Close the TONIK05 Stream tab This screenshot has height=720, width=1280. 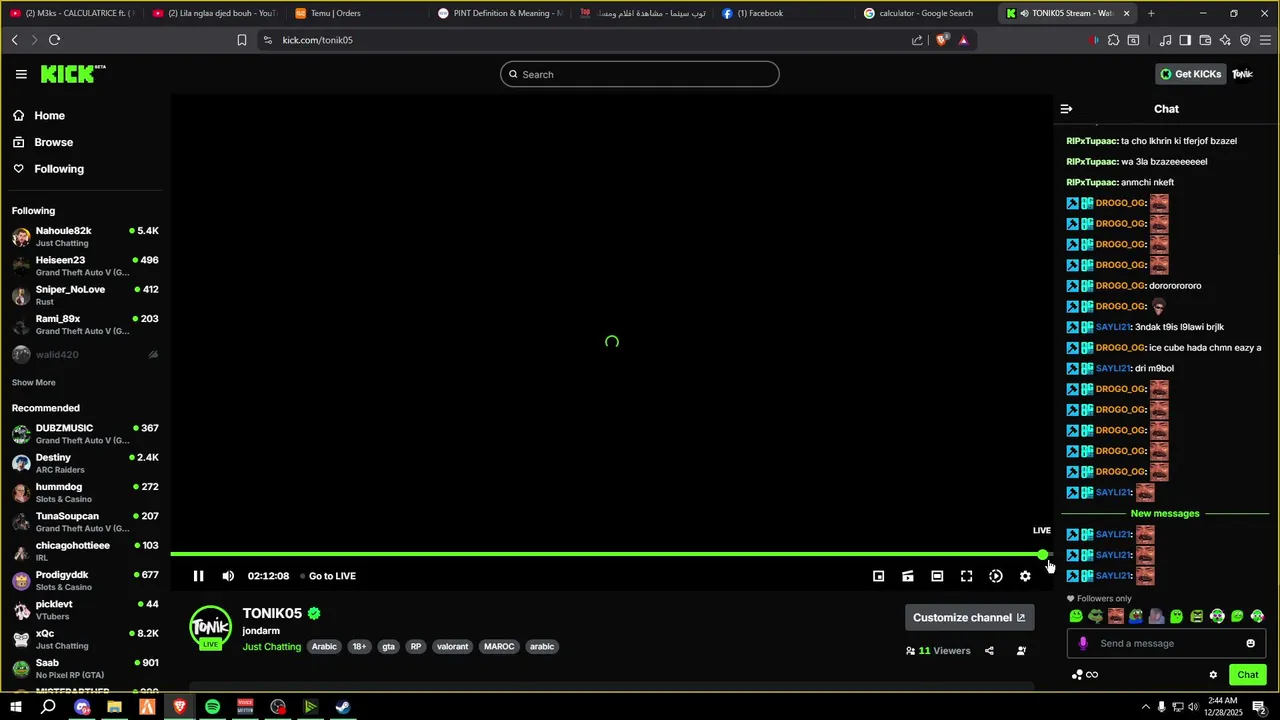[1127, 13]
